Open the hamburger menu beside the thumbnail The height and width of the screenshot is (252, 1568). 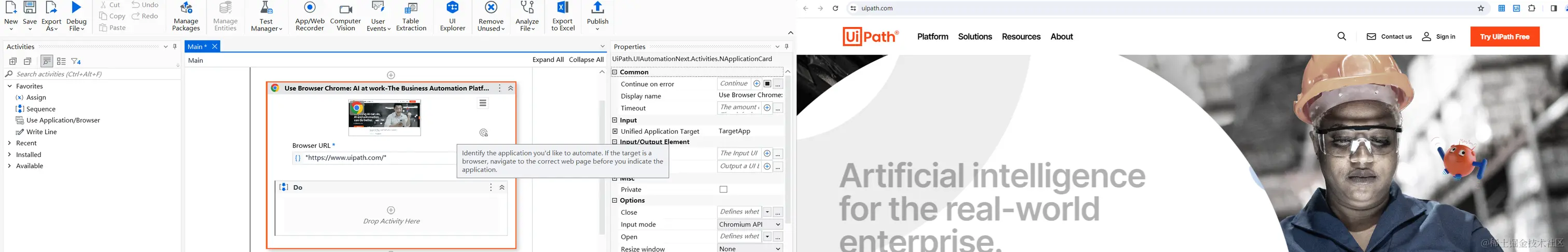483,103
